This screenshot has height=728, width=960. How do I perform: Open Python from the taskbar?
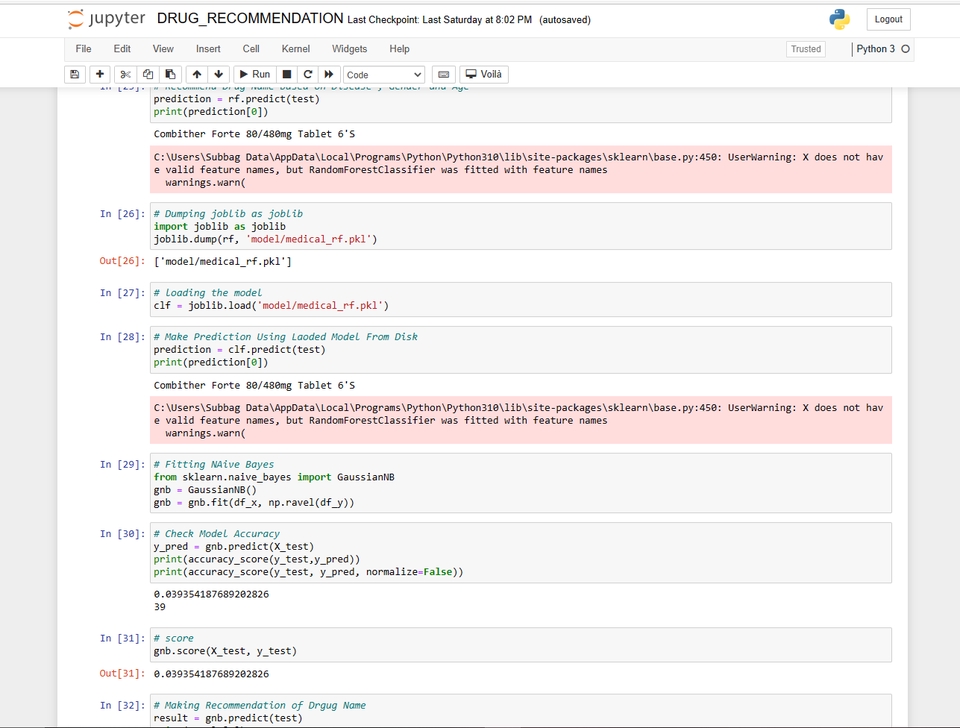click(x=840, y=17)
